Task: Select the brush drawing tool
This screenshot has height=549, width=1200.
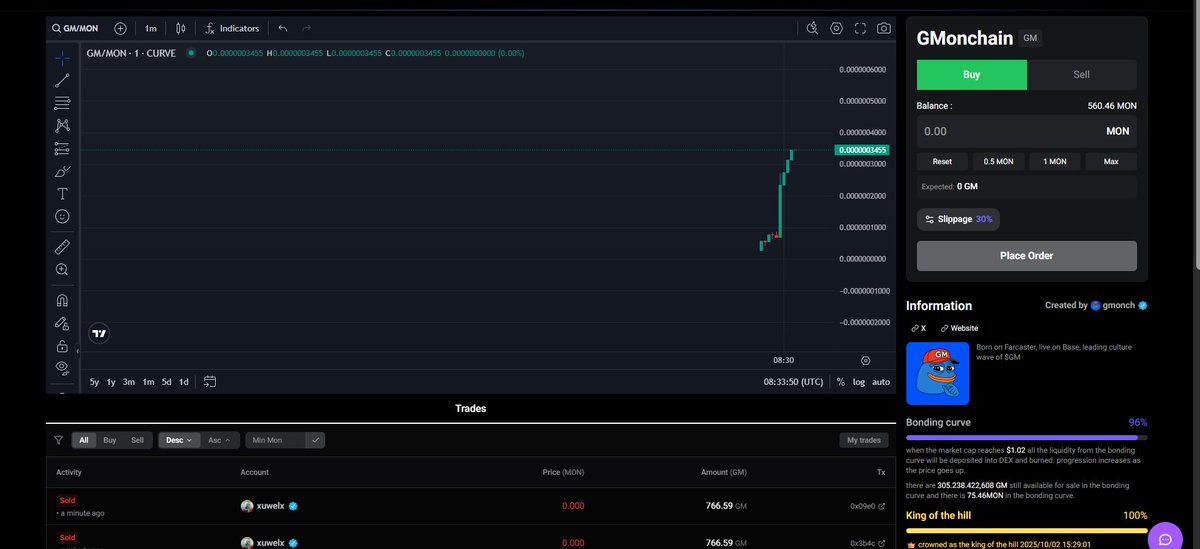Action: click(62, 171)
